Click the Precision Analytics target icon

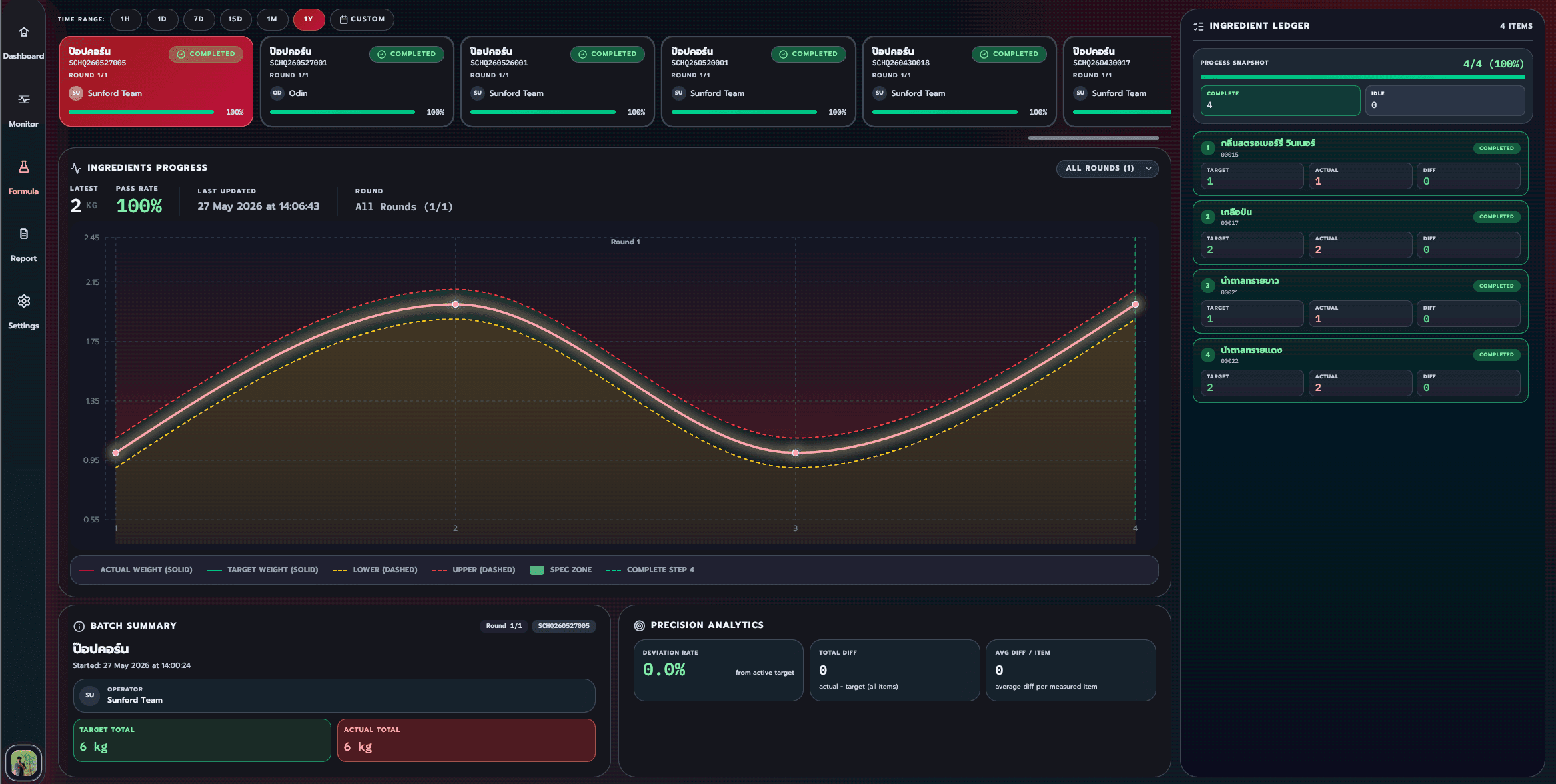639,625
